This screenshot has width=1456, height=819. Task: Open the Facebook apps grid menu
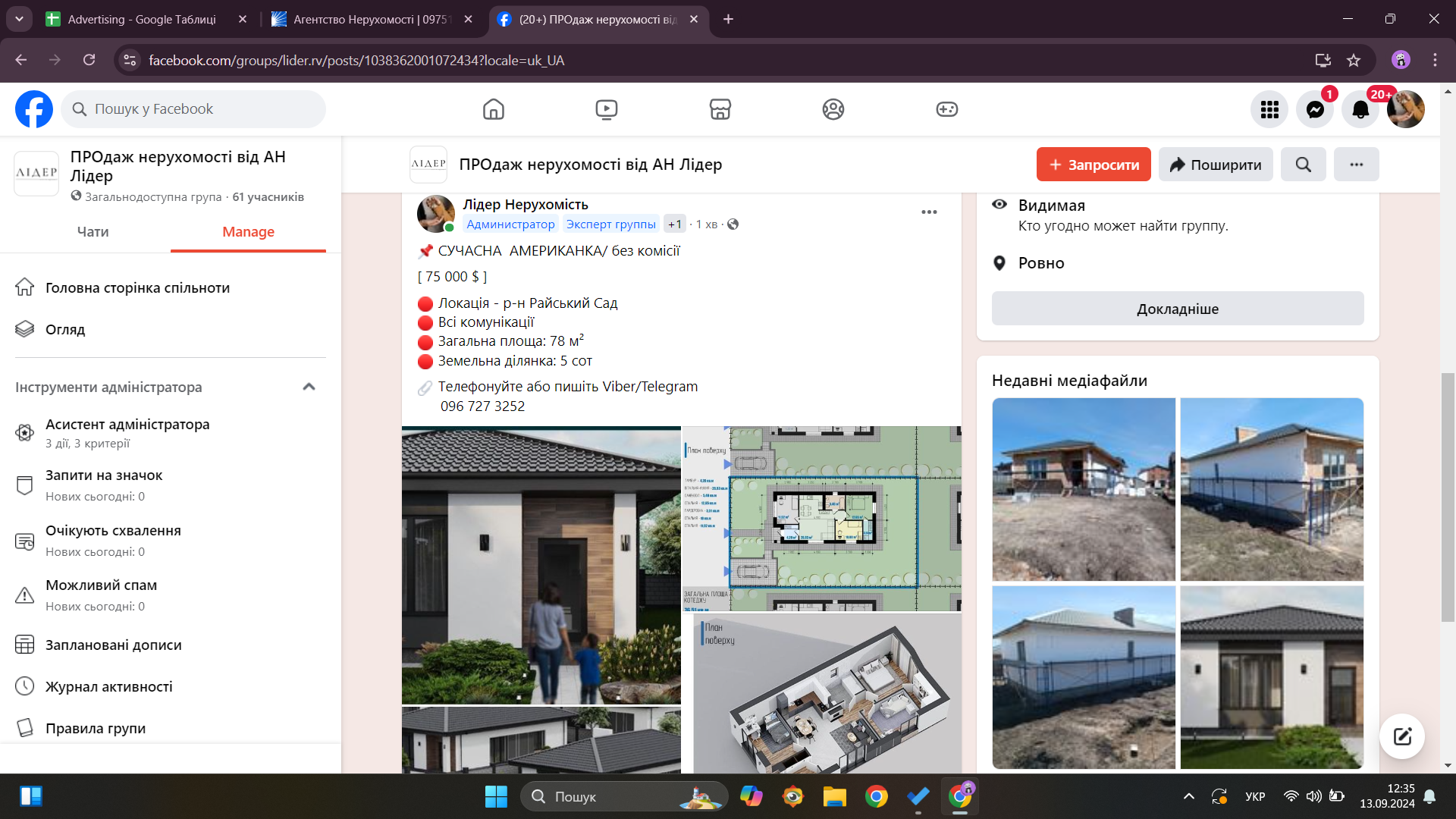(1269, 109)
